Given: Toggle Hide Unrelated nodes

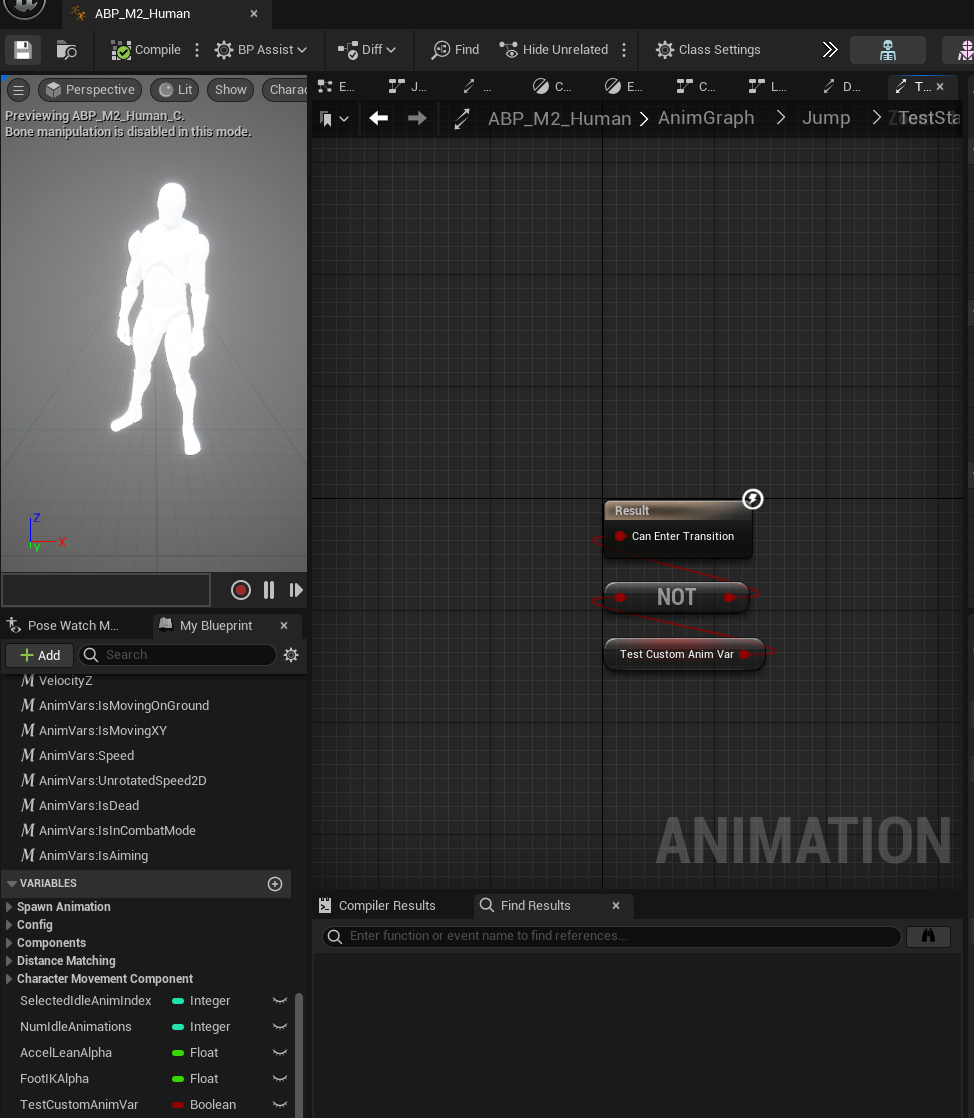Looking at the screenshot, I should tap(553, 50).
